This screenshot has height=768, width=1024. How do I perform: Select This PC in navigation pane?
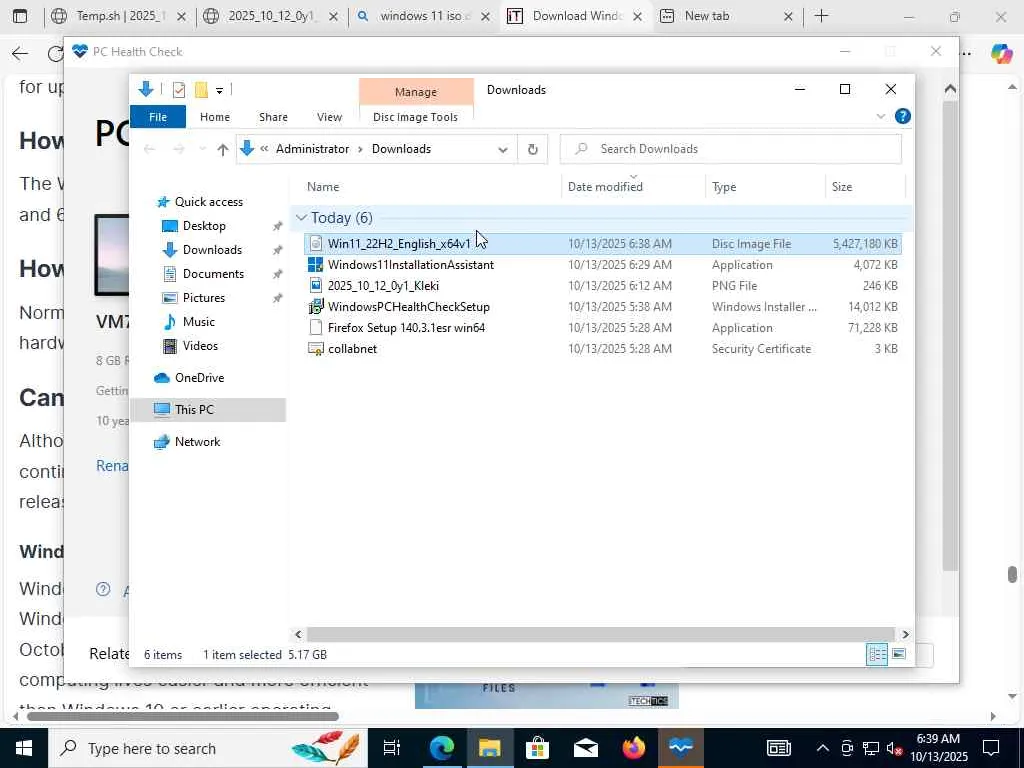tap(194, 409)
